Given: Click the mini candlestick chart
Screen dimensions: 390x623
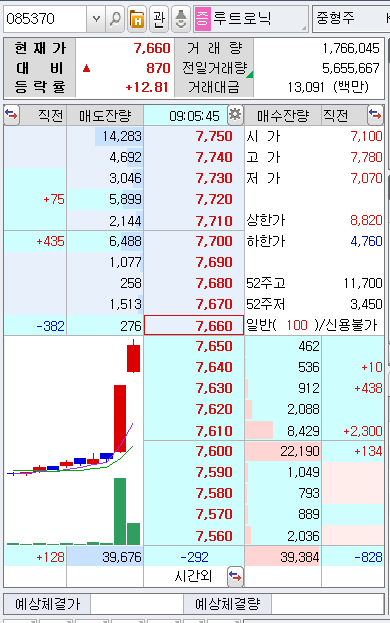Looking at the screenshot, I should point(74,441).
